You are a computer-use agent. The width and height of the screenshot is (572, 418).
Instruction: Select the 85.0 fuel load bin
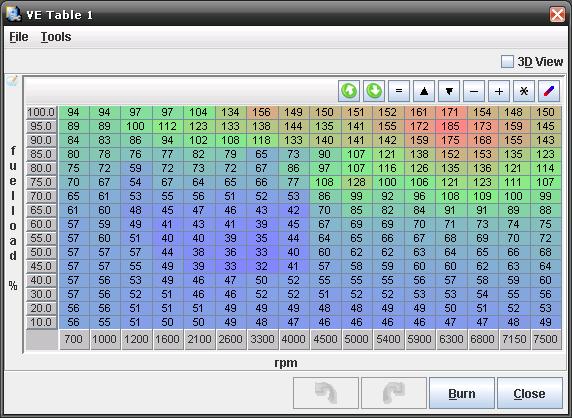tap(41, 154)
